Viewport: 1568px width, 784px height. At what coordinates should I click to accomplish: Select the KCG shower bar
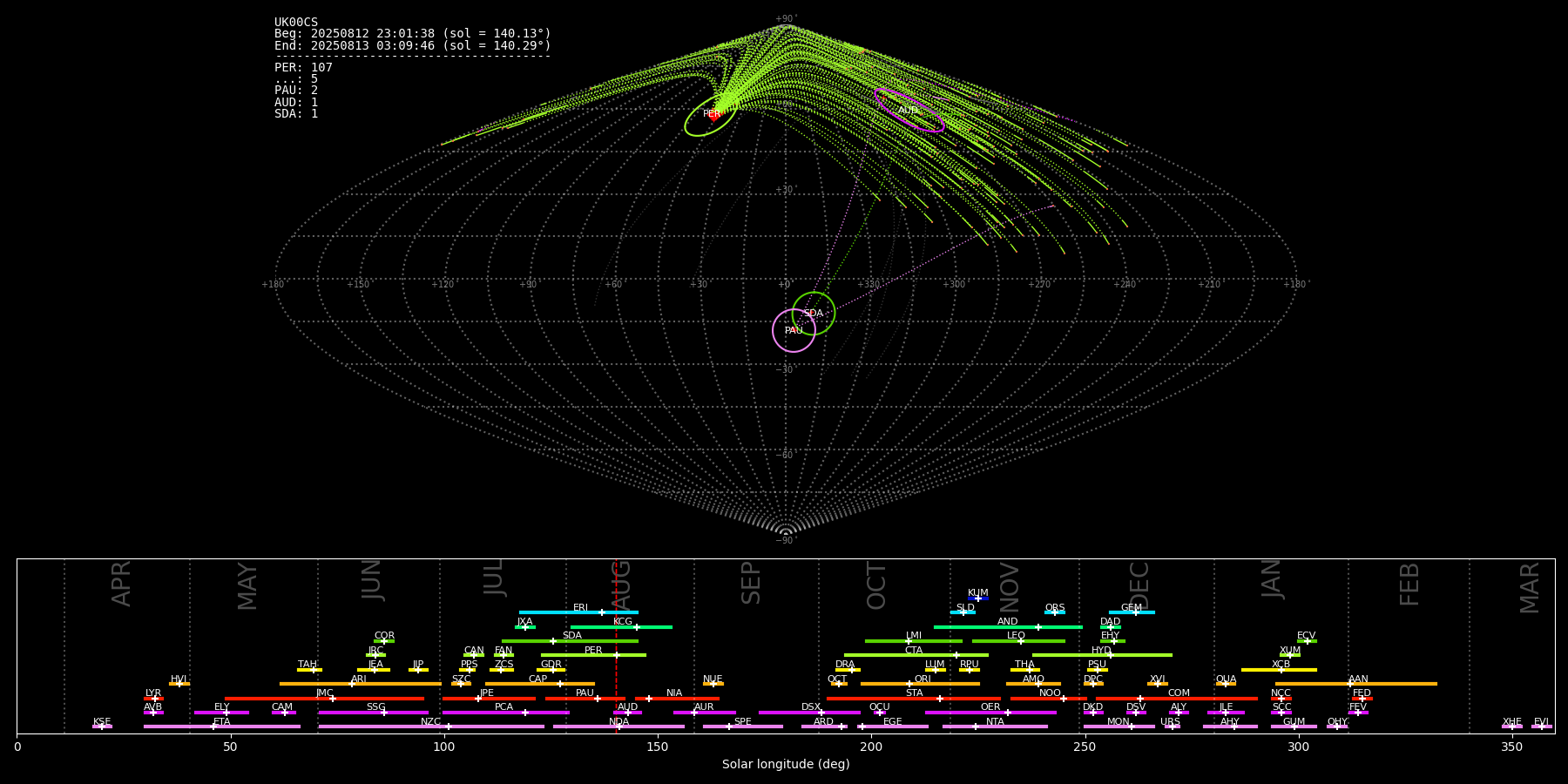coord(621,626)
